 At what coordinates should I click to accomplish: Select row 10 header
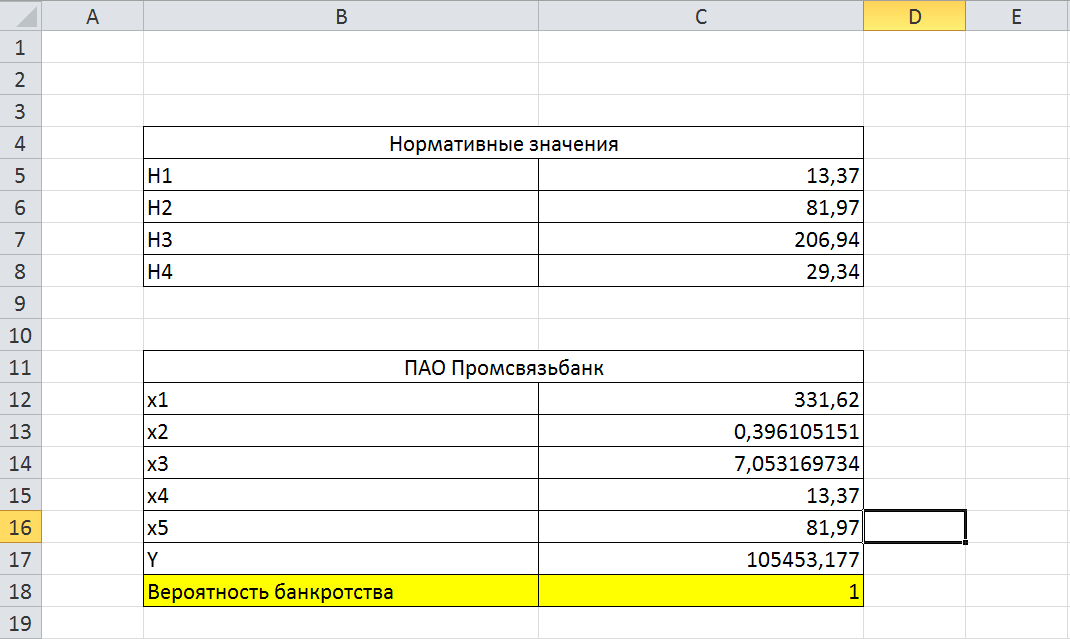(20, 335)
